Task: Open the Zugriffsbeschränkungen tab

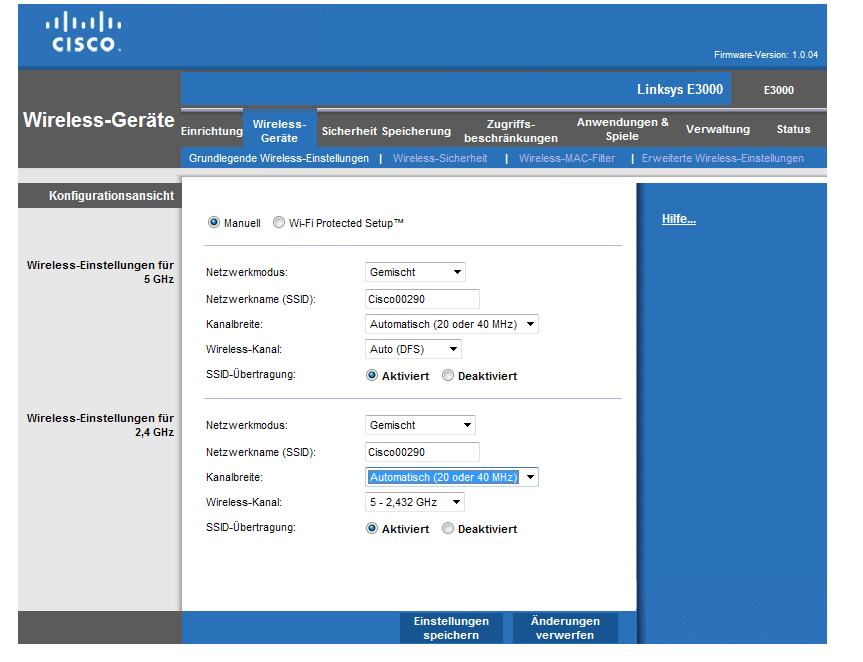Action: 511,131
